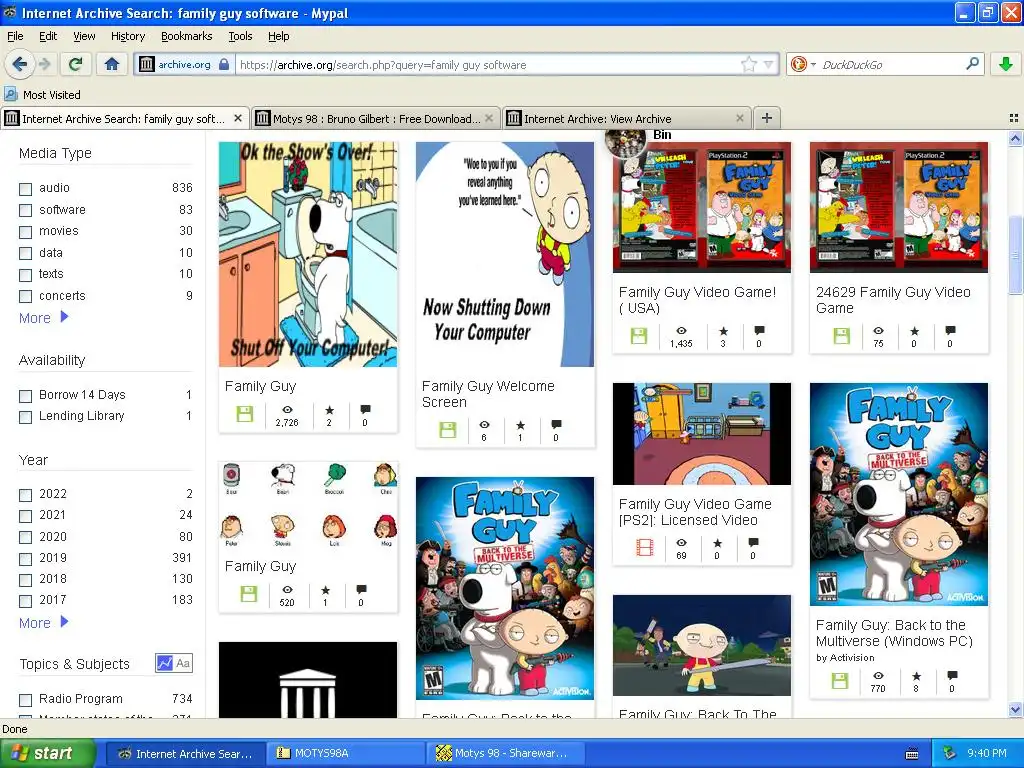Click the archive.org site identity icon
Viewport: 1024px width, 768px height.
147,64
